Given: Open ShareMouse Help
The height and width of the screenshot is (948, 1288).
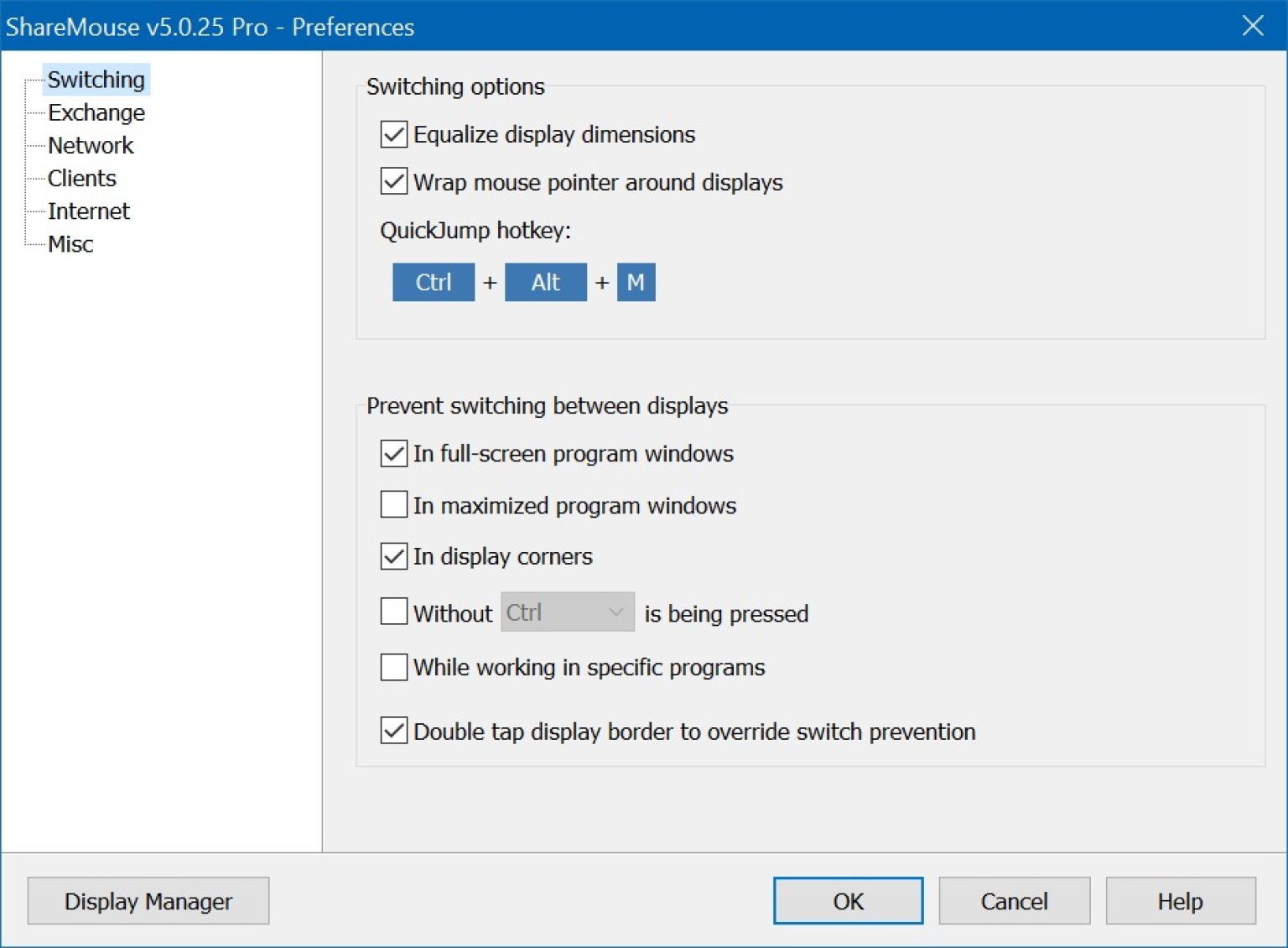Looking at the screenshot, I should point(1180,900).
